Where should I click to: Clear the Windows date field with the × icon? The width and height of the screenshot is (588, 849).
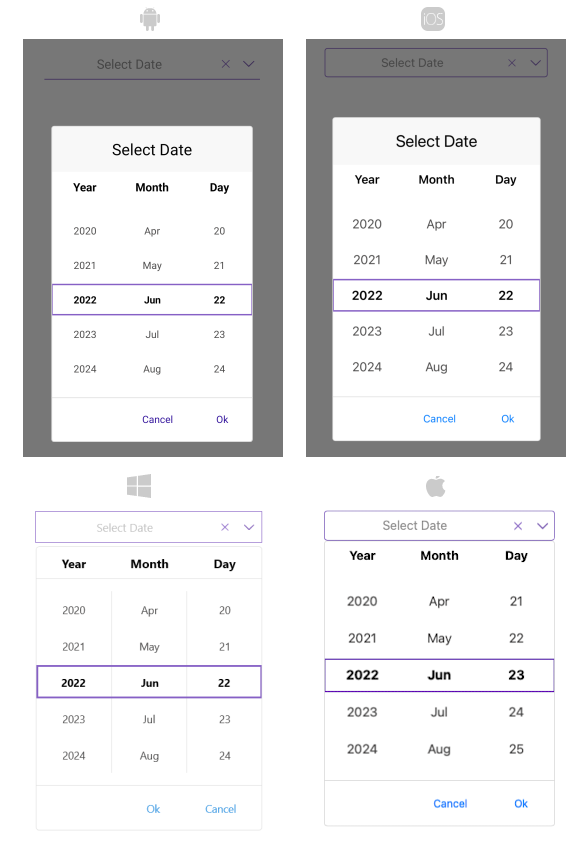pos(224,527)
